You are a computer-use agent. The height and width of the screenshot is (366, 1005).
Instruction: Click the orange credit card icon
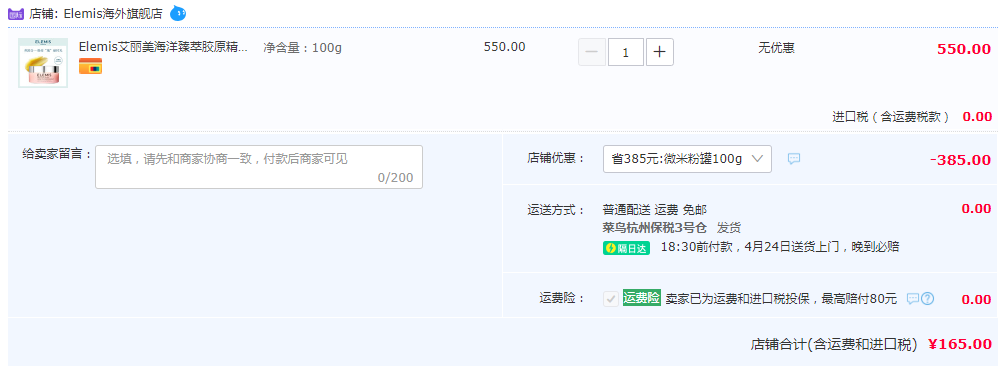90,66
